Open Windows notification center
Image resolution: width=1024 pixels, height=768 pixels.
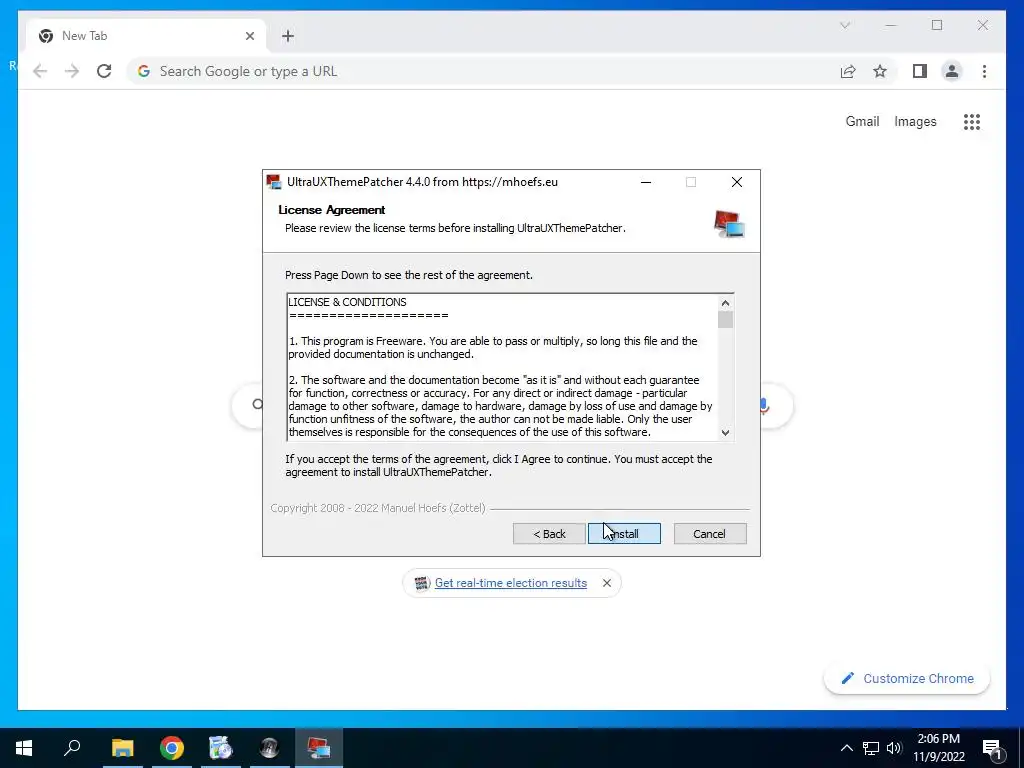tap(991, 748)
